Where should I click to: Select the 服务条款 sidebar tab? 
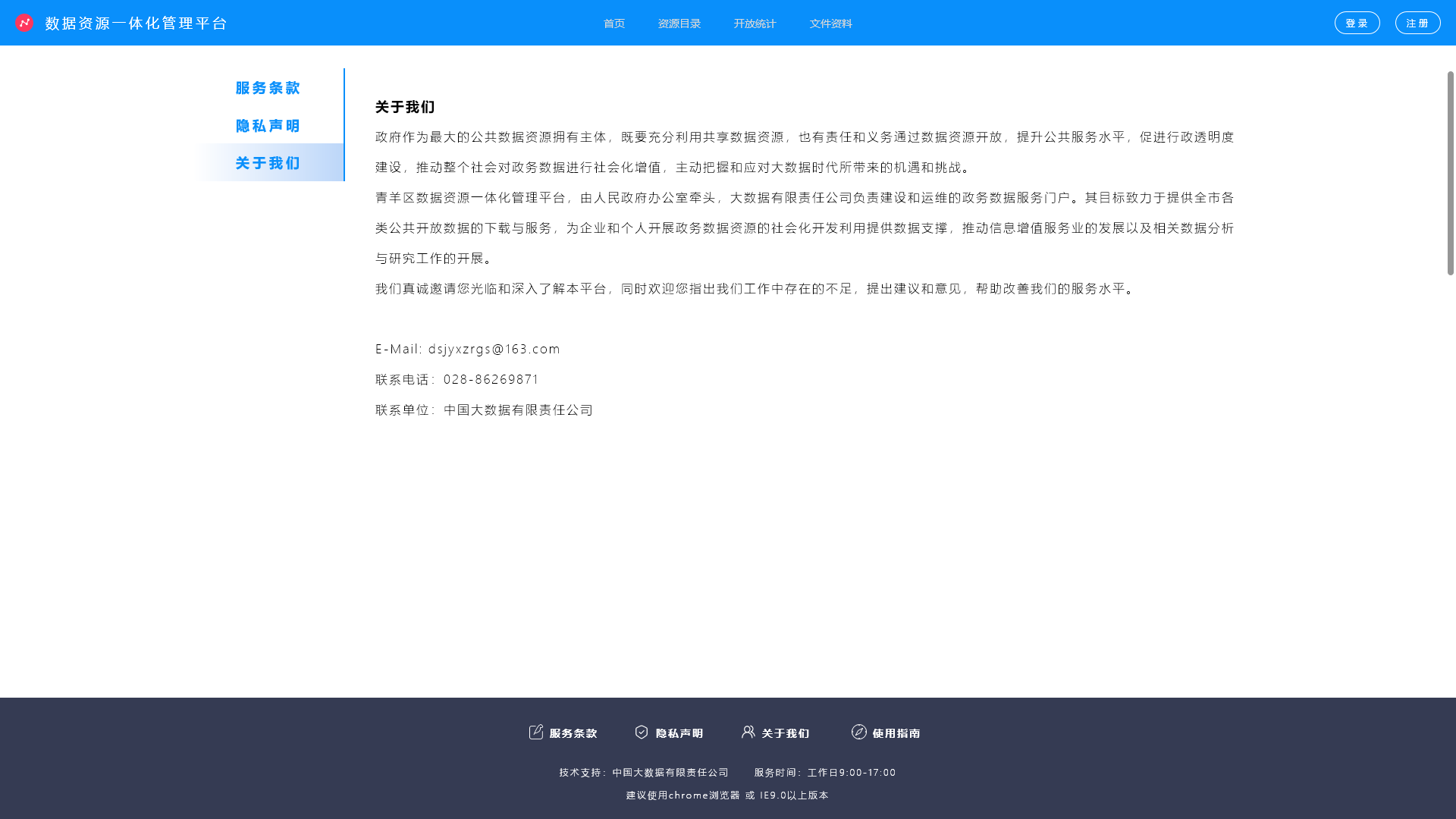268,88
